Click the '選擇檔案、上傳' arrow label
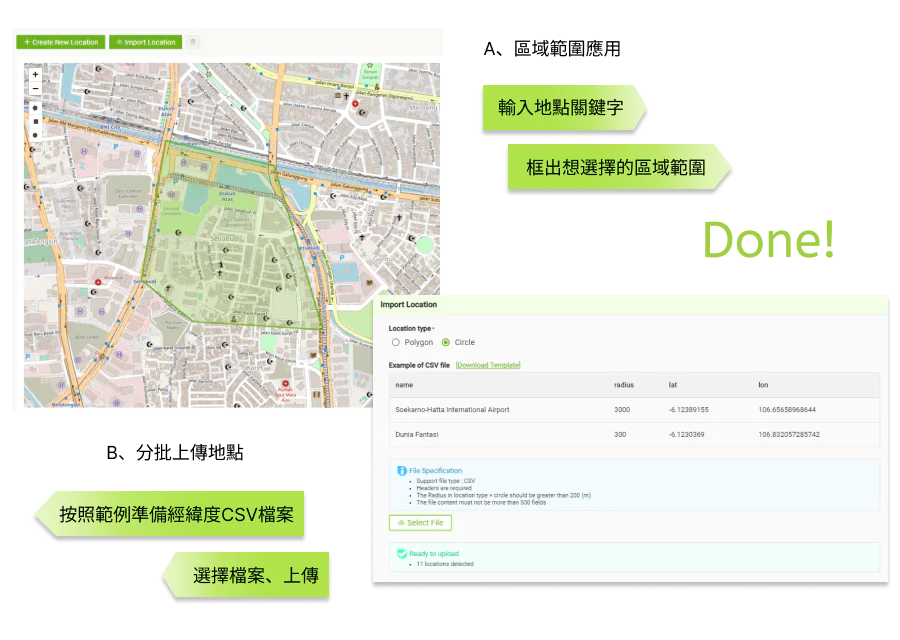Viewport: 900px width, 640px height. (x=248, y=575)
